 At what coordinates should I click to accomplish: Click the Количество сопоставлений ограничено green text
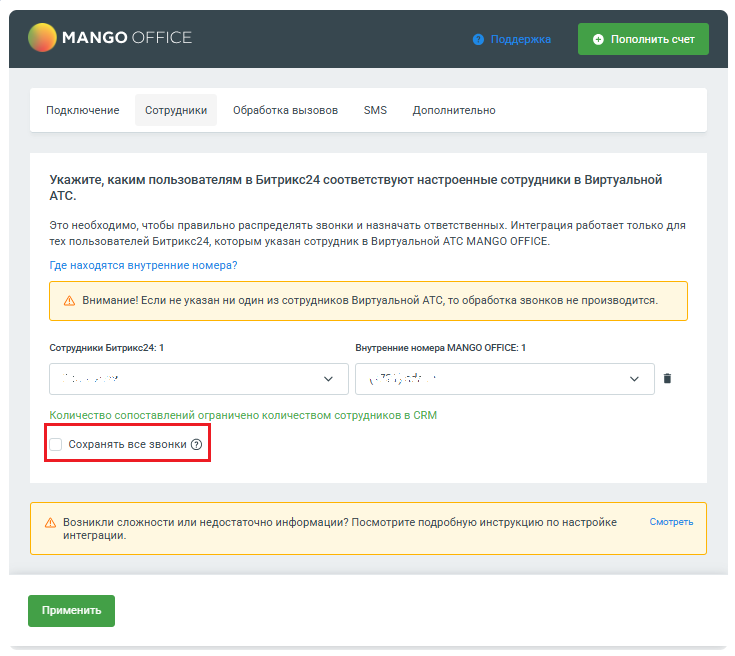click(243, 415)
